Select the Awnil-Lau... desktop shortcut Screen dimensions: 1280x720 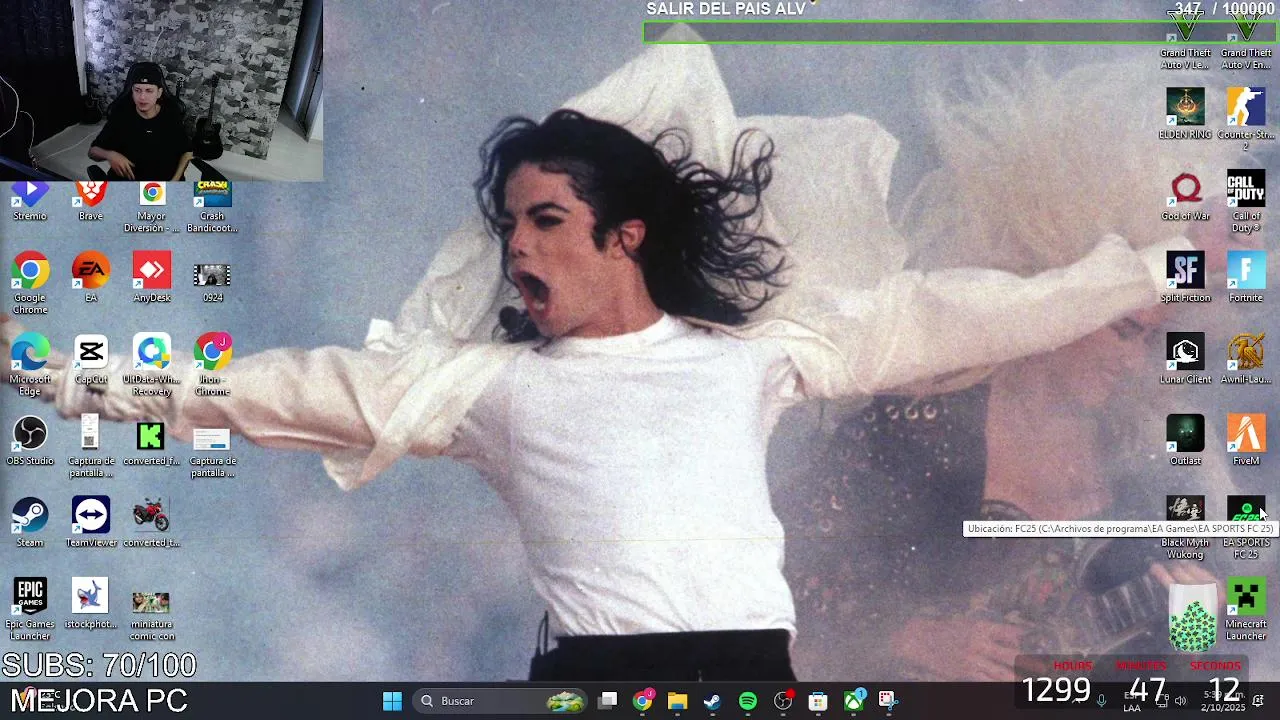(1246, 359)
